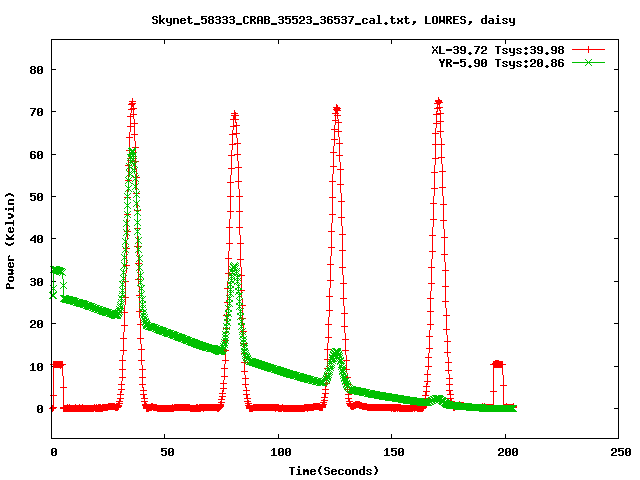640x480 pixels.
Task: Click the green plateau at 33 Kelvin near start
Action: [x=58, y=270]
